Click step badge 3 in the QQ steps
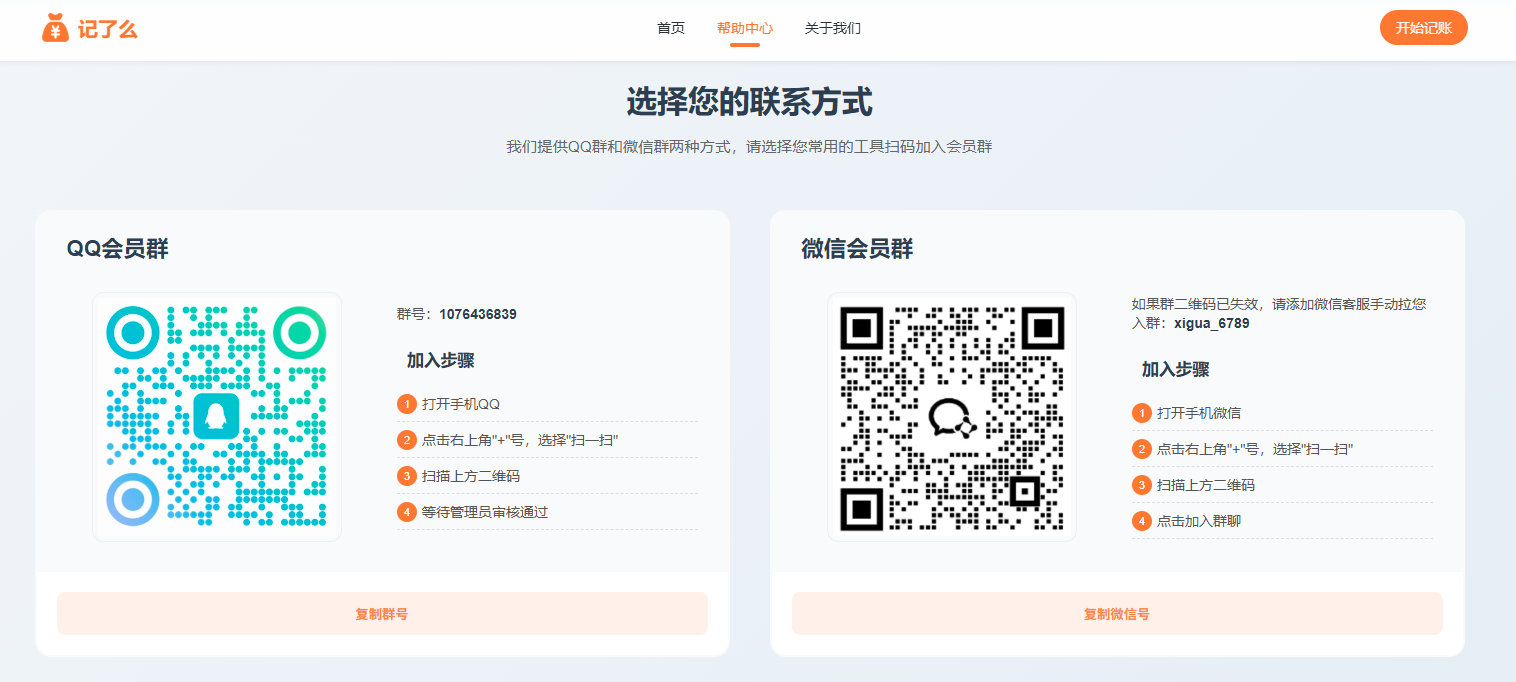Screen dimensions: 1516x682 tap(406, 476)
